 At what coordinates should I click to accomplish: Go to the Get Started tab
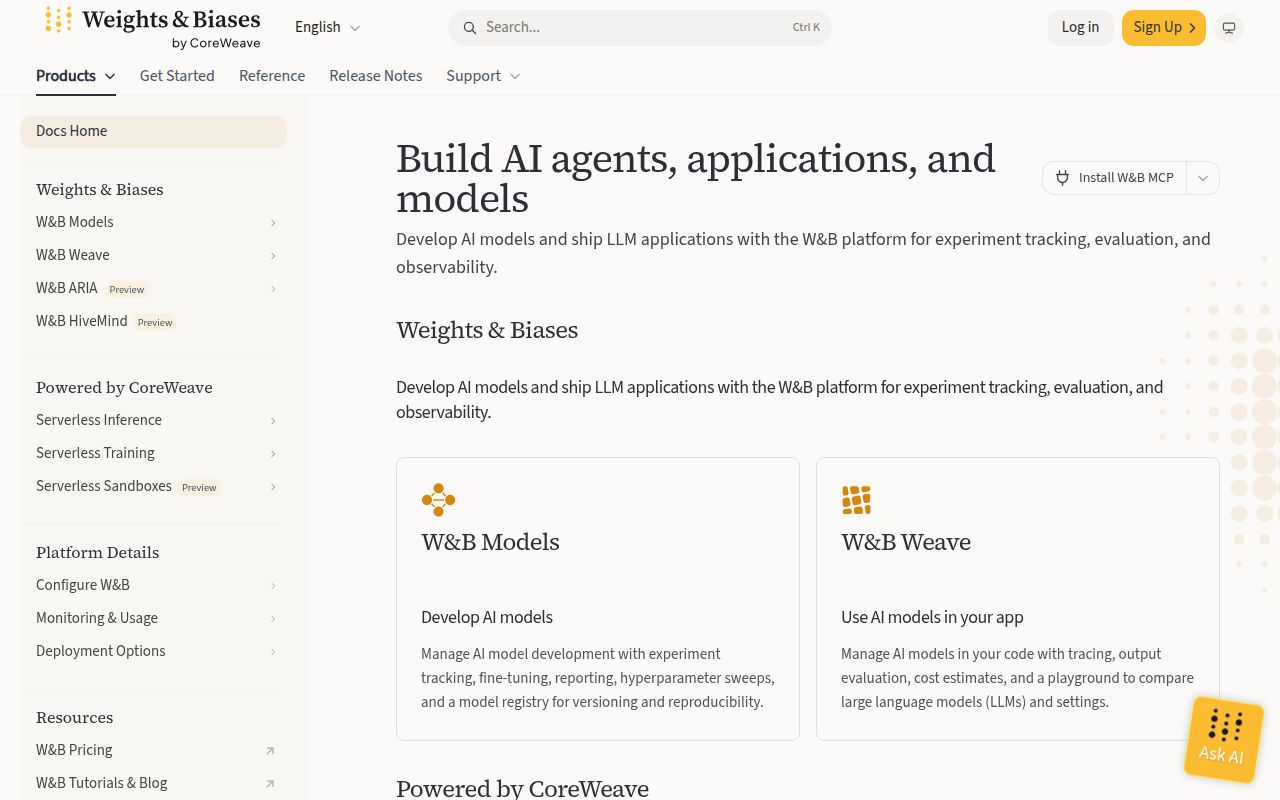pos(177,76)
